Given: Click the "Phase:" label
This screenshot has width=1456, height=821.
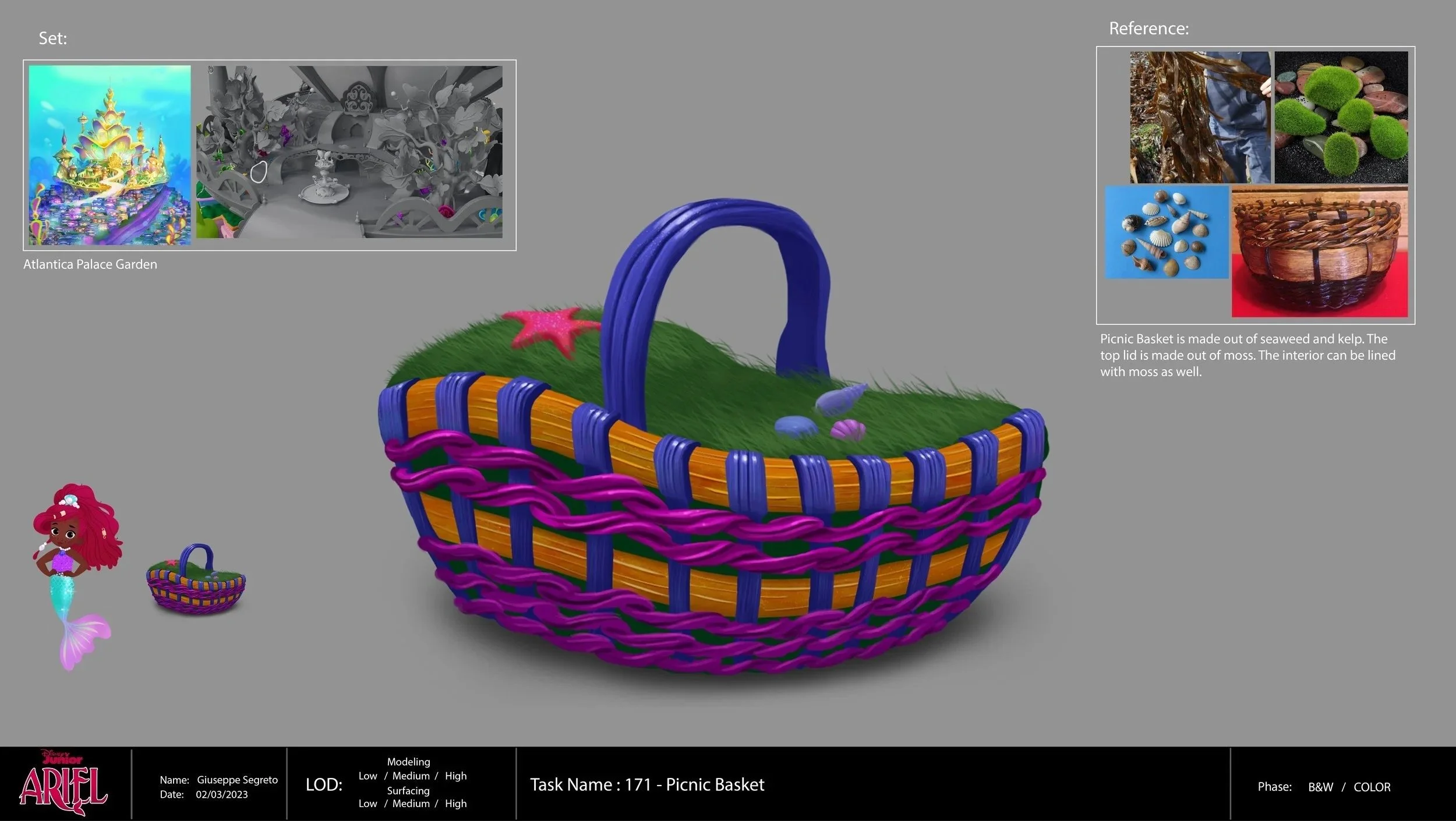Looking at the screenshot, I should click(1275, 787).
